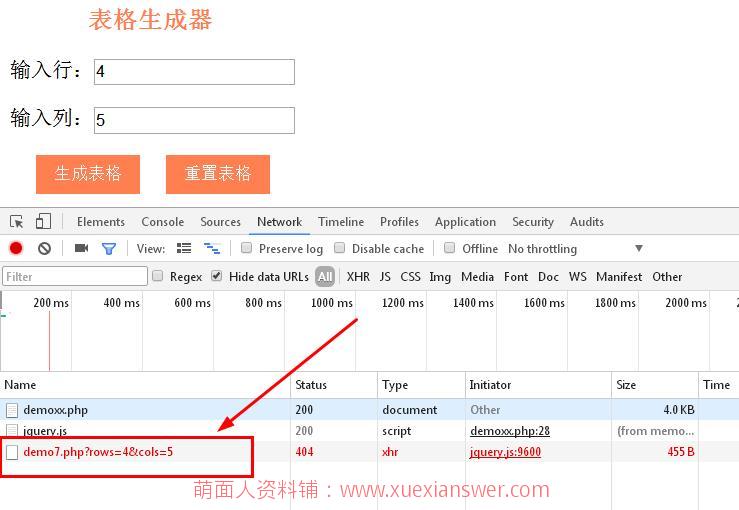Click the demo7.php request file icon
Screen dimensions: 739x510
coord(12,452)
